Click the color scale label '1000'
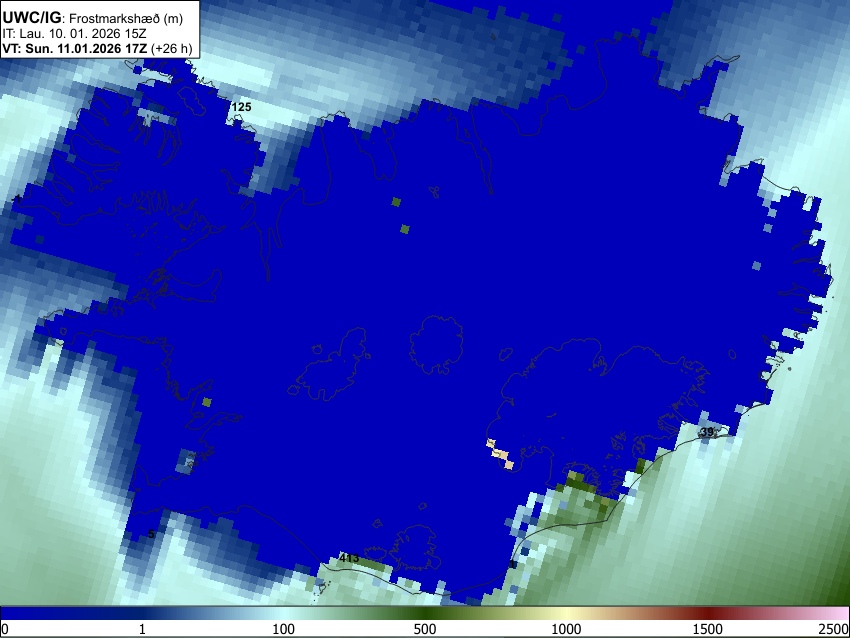850x638 pixels. coord(566,629)
